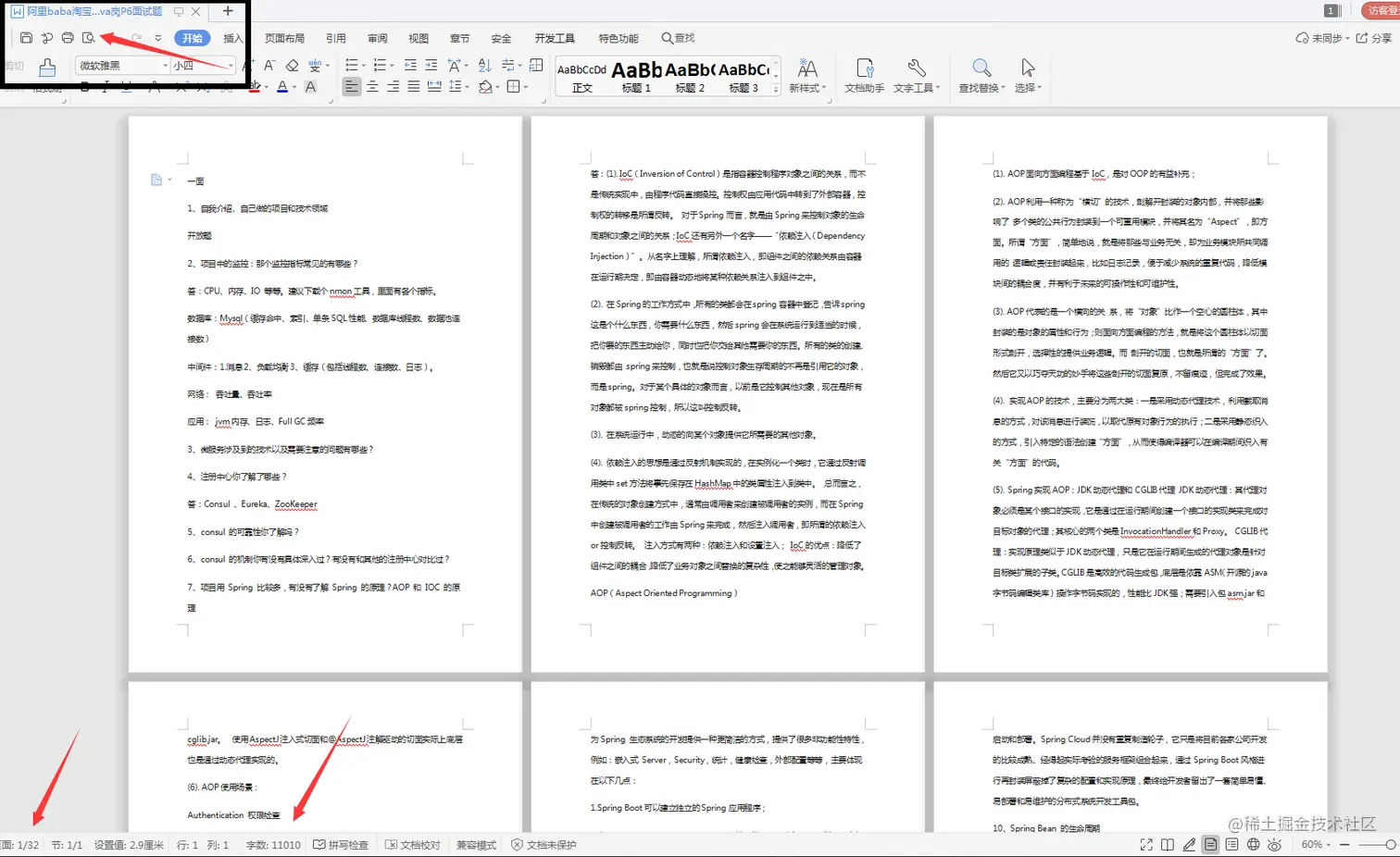The height and width of the screenshot is (857, 1400).
Task: Expand the borders dropdown
Action: tap(525, 87)
